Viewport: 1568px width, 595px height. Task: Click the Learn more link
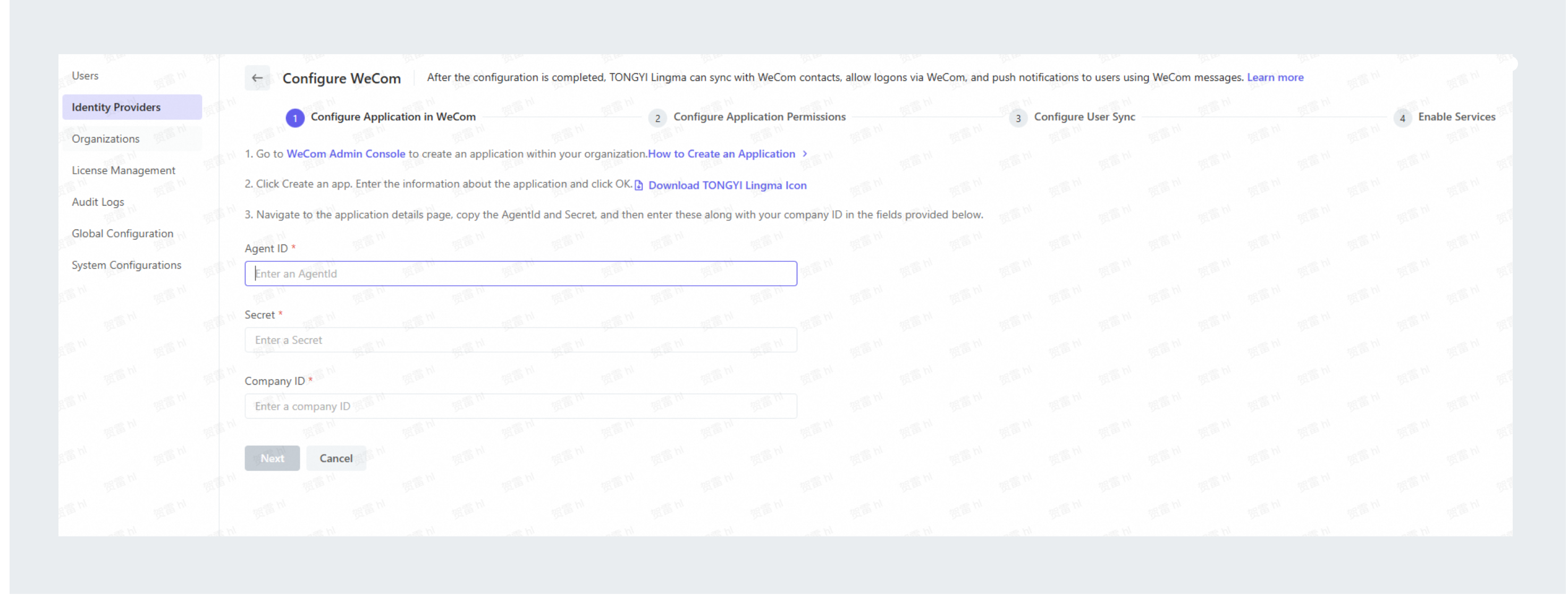(x=1275, y=77)
